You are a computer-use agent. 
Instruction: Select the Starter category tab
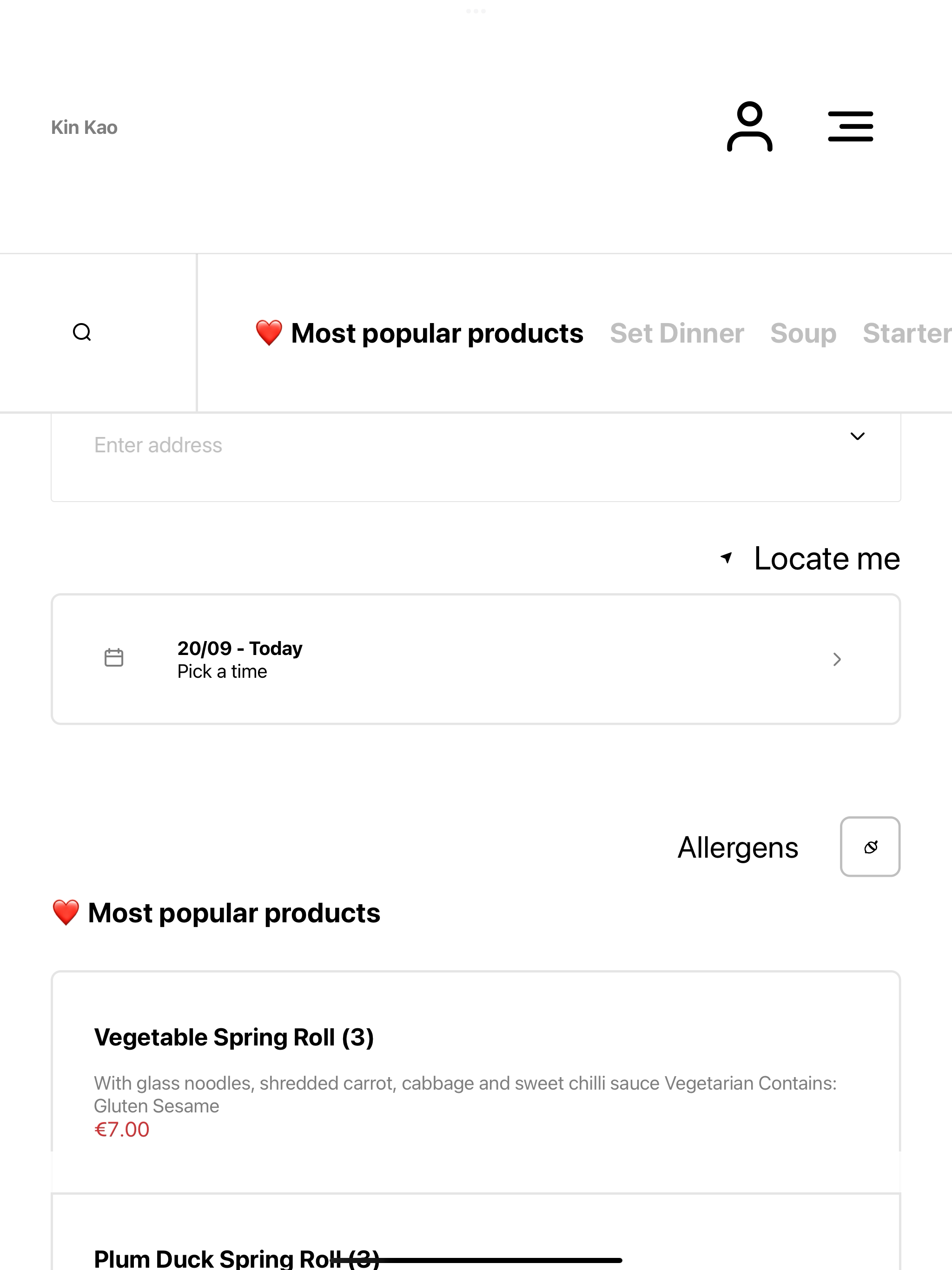pos(907,333)
